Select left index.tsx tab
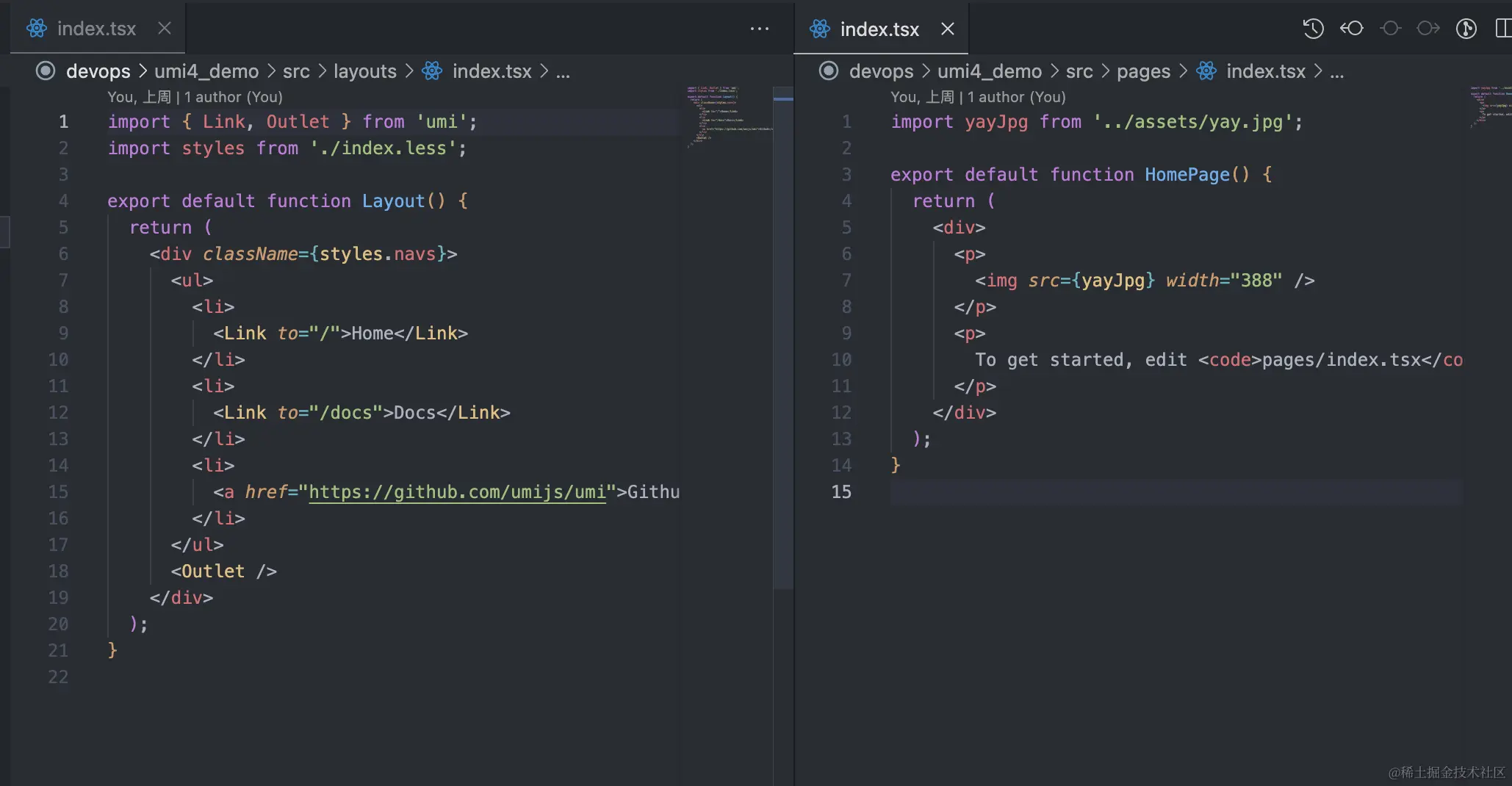This screenshot has height=786, width=1512. [97, 29]
